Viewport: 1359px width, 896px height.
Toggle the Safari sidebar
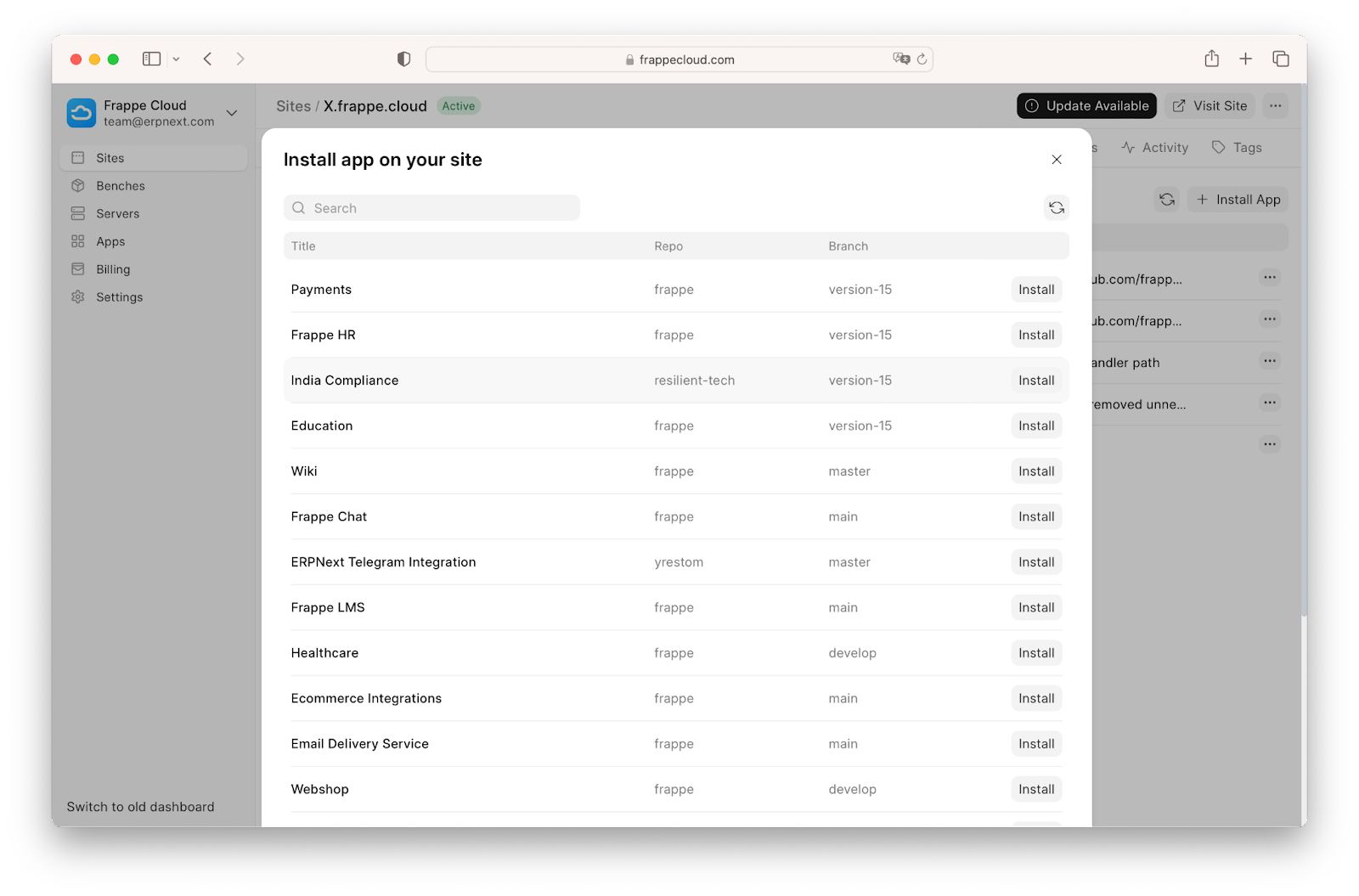pos(151,59)
